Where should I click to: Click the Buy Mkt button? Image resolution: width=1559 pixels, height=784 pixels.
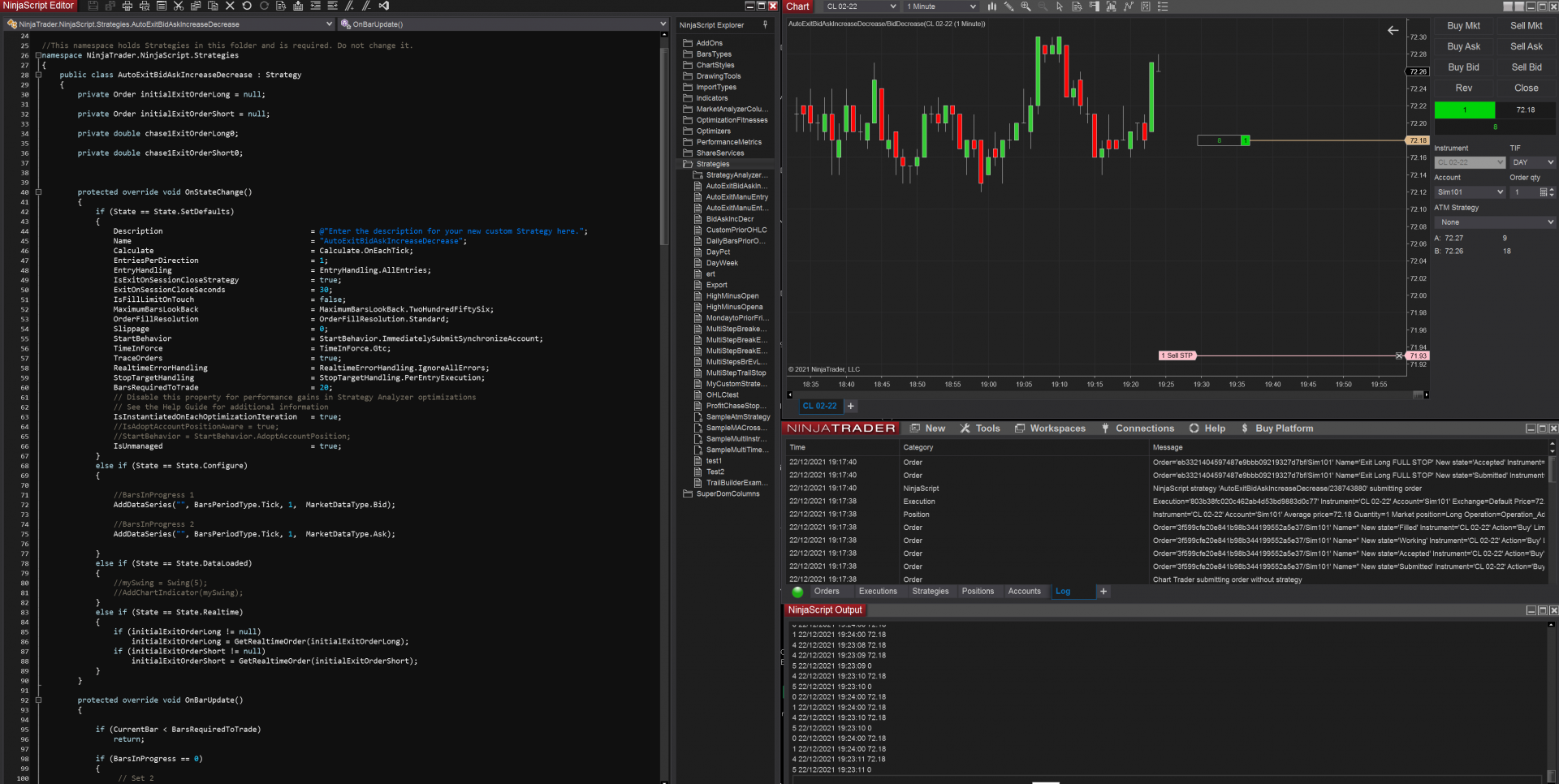pos(1463,26)
